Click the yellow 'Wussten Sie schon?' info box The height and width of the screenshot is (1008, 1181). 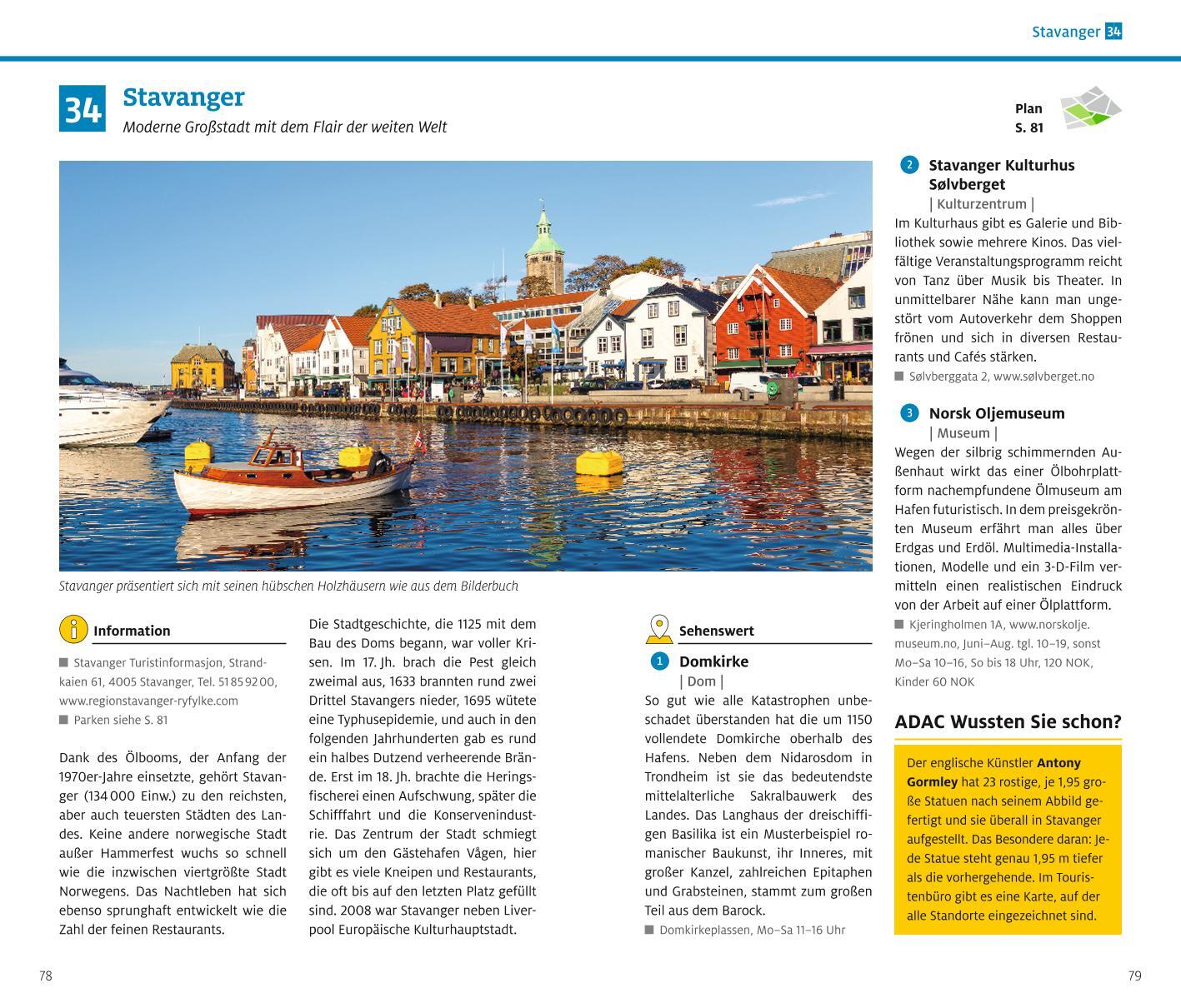coord(1008,839)
